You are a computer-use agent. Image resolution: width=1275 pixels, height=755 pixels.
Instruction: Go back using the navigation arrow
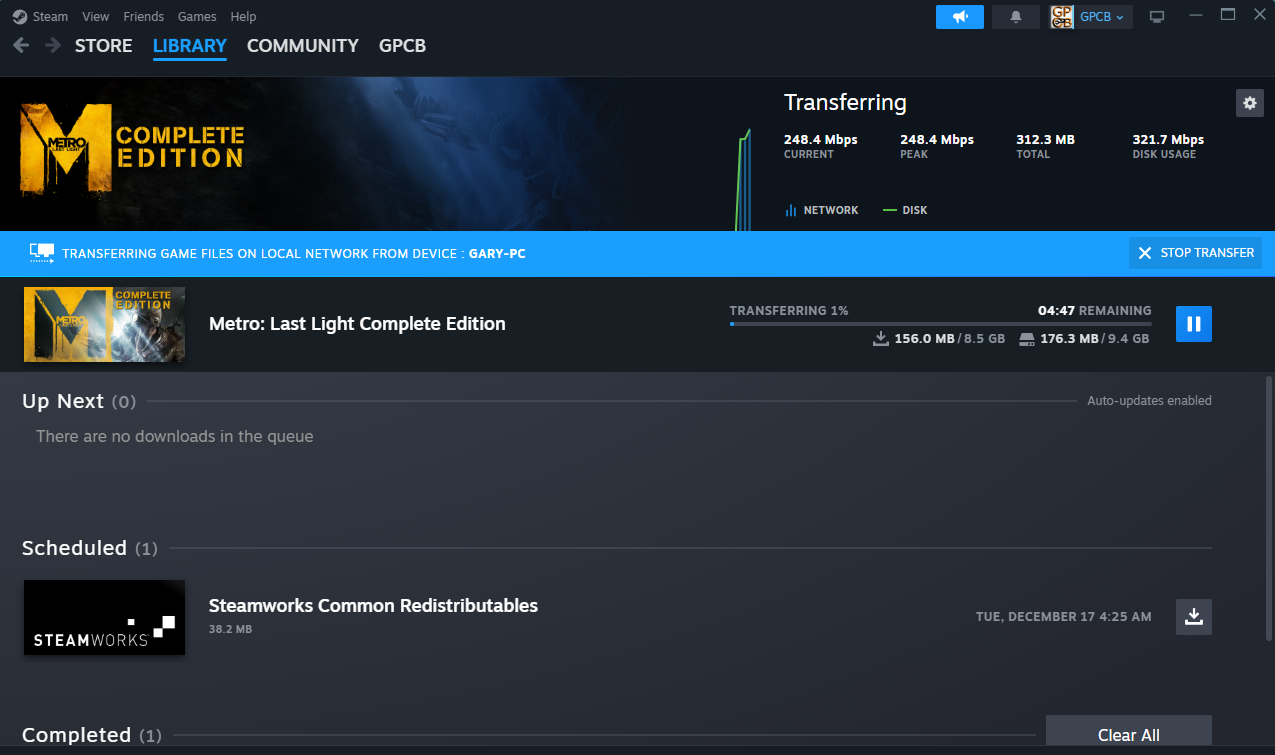coord(20,45)
